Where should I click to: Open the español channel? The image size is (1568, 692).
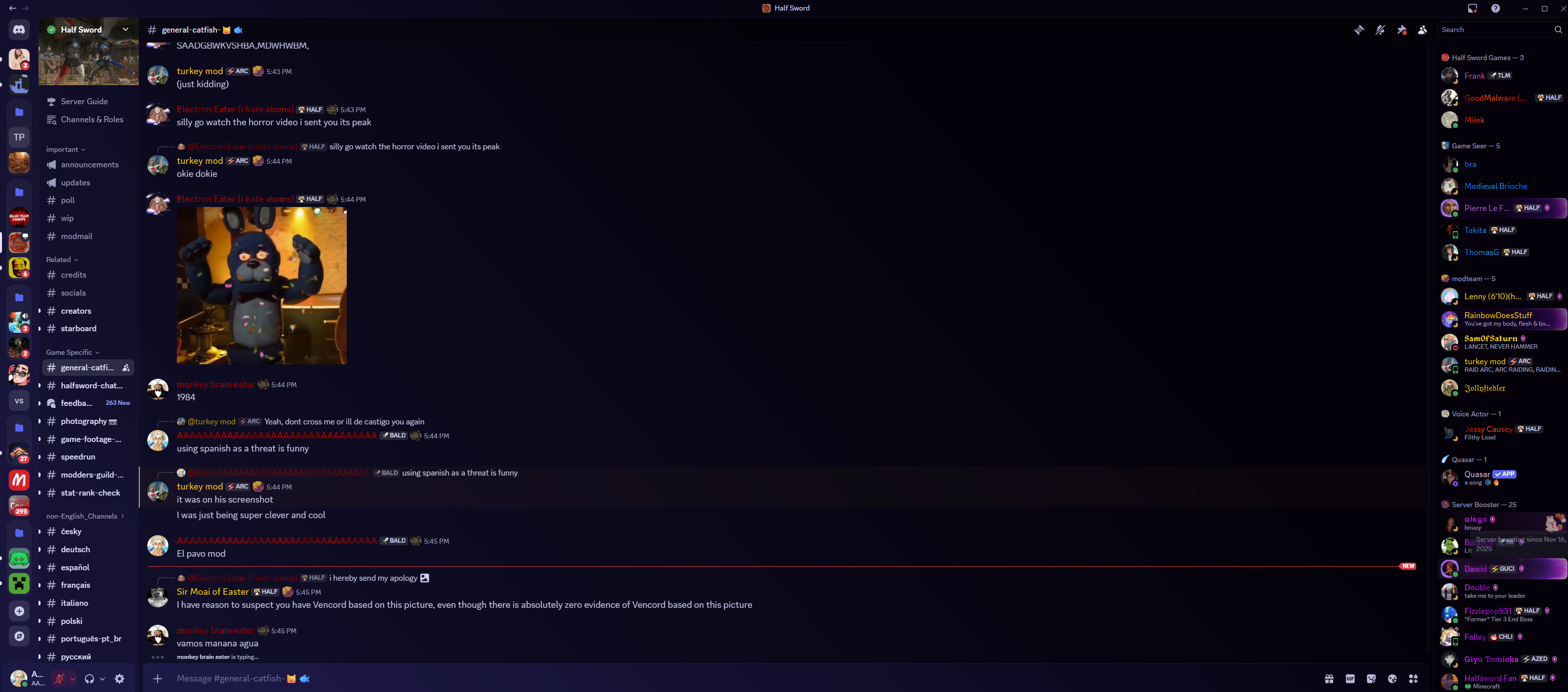point(89,567)
